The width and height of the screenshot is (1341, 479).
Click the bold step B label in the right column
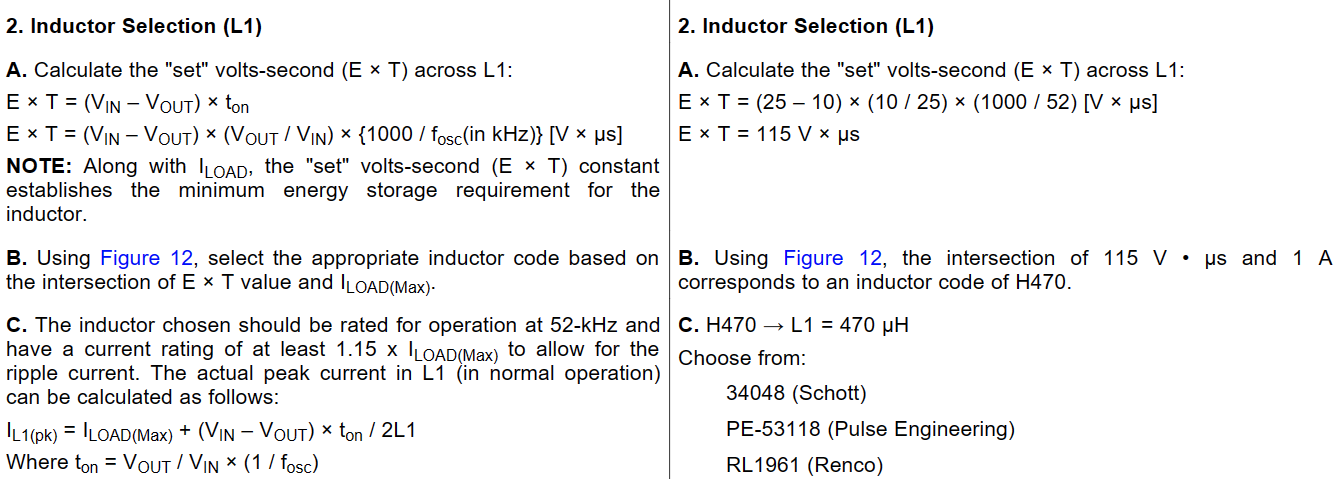[x=689, y=259]
